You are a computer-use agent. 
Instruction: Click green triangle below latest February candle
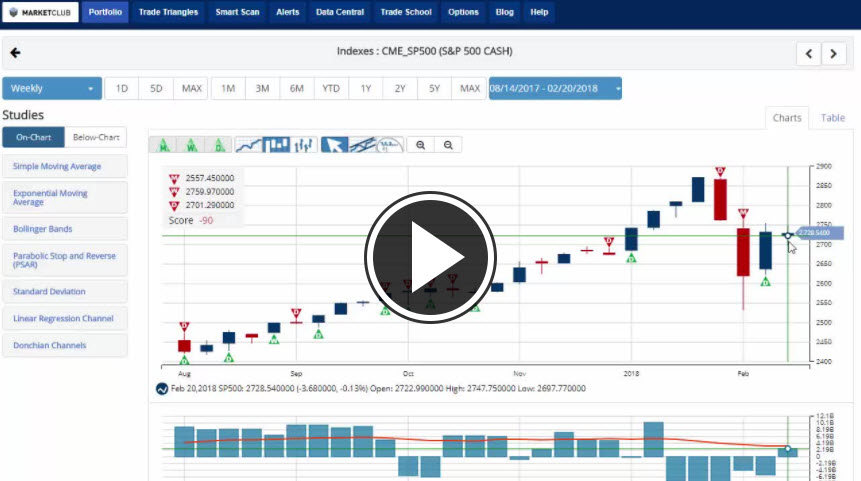pos(765,282)
